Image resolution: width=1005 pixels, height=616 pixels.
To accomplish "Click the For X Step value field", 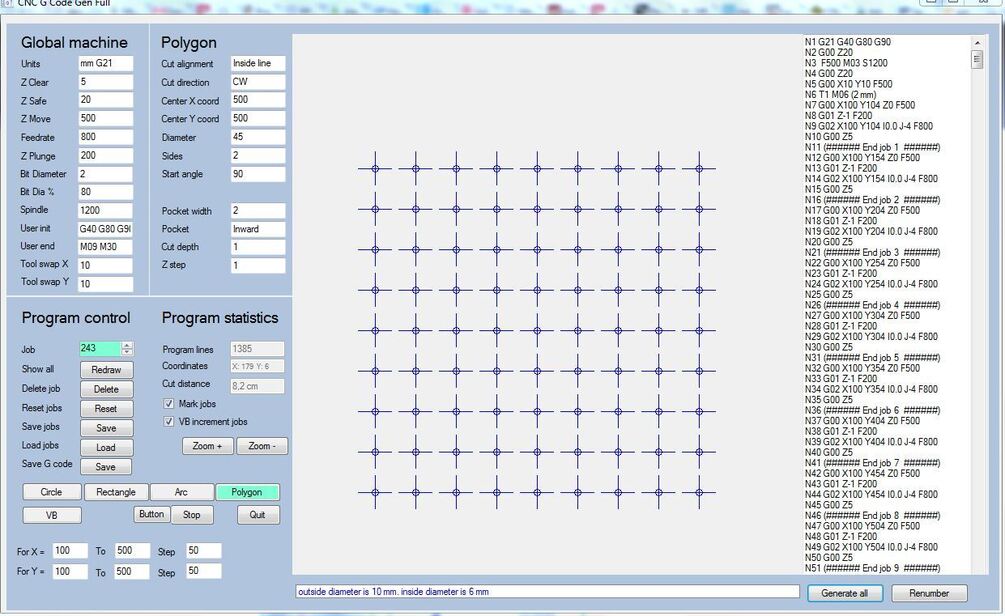I will [x=204, y=551].
